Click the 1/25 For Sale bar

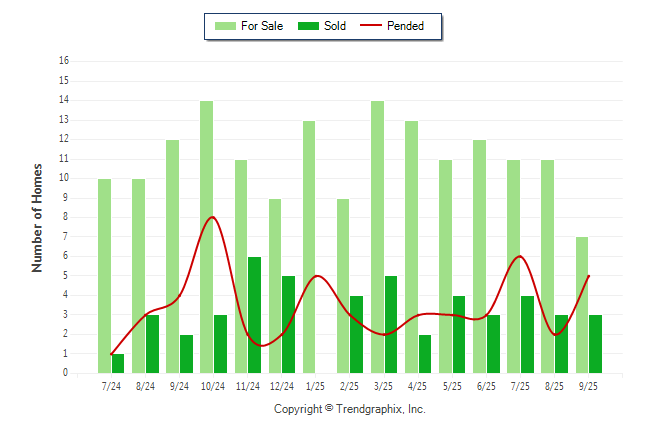[x=309, y=247]
